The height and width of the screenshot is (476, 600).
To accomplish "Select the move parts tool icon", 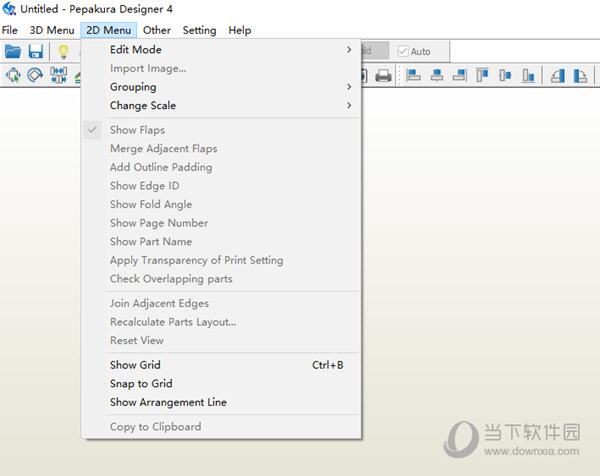I will [13, 75].
